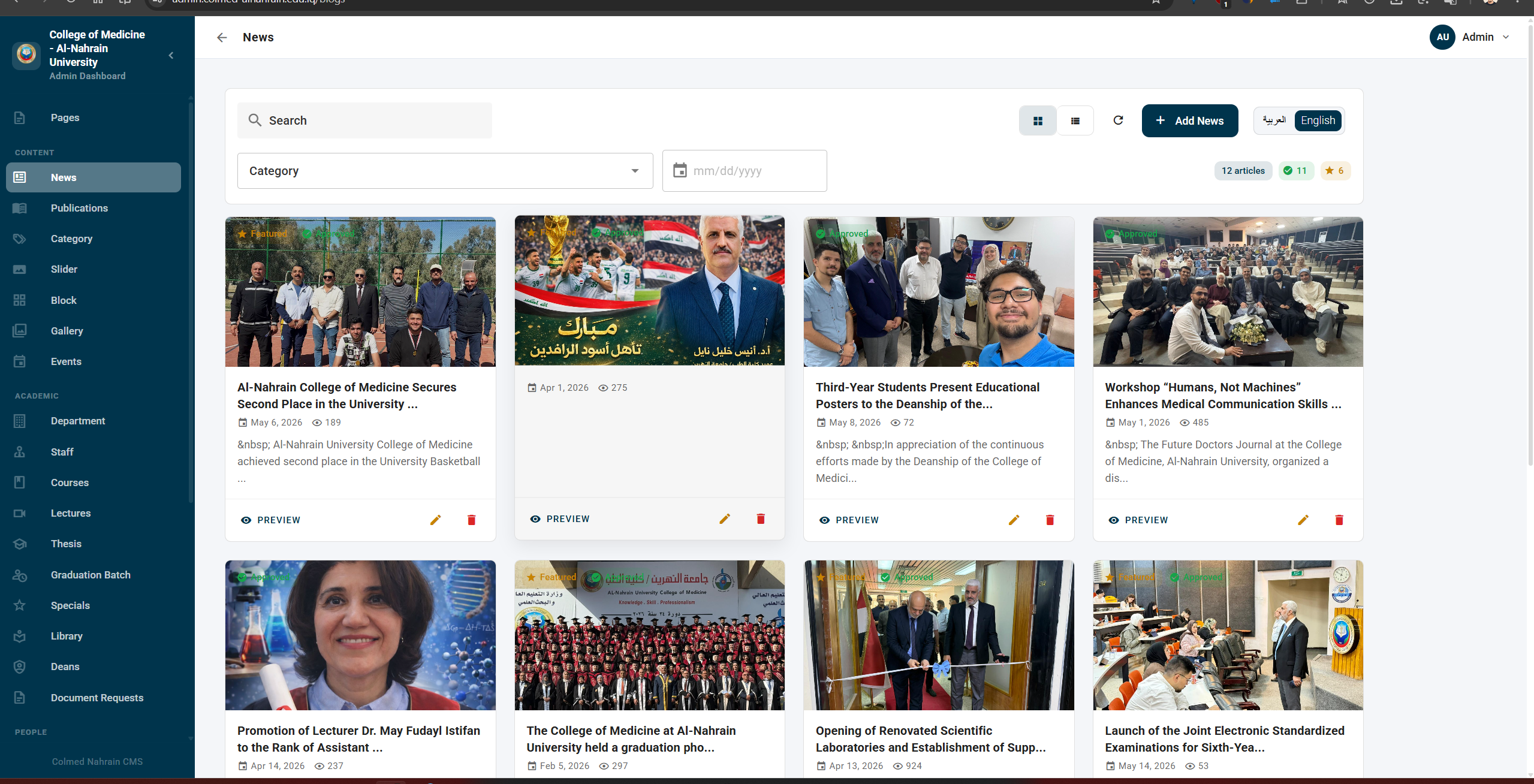Preview the basketball second place article
The width and height of the screenshot is (1534, 784).
tap(270, 520)
